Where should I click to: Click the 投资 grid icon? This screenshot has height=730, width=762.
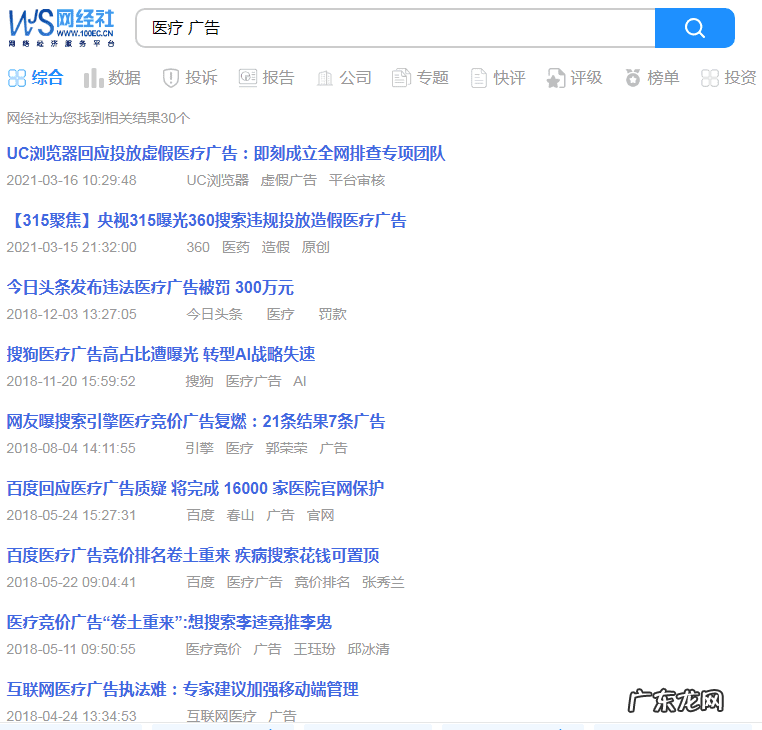[x=710, y=78]
